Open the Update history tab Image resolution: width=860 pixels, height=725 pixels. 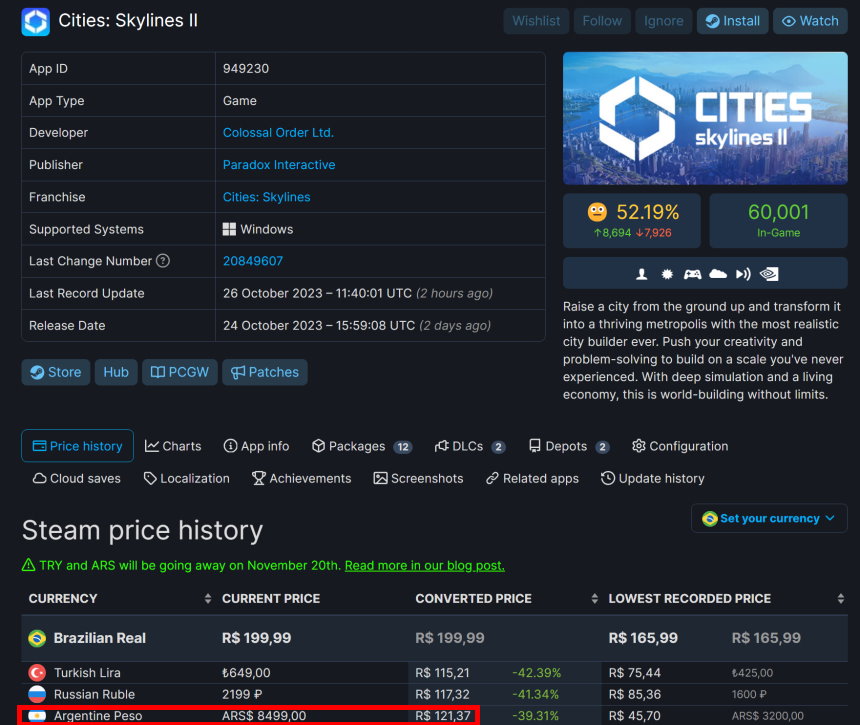[652, 478]
